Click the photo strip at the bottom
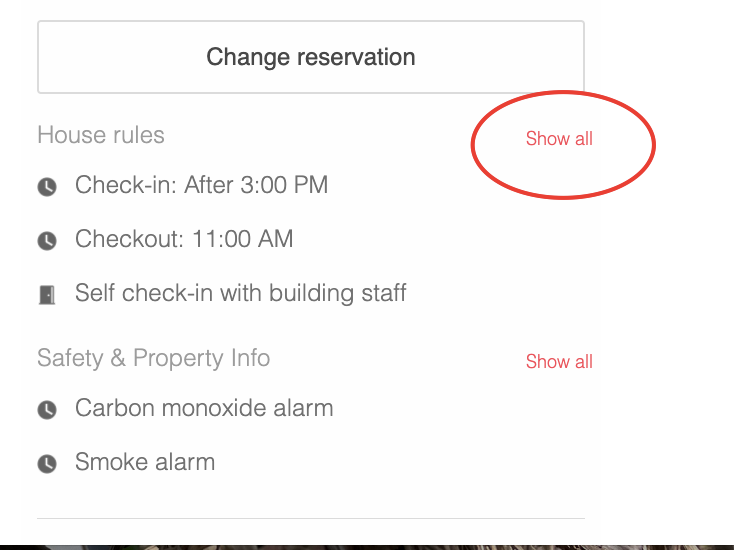Viewport: 734px width, 550px height. click(367, 547)
